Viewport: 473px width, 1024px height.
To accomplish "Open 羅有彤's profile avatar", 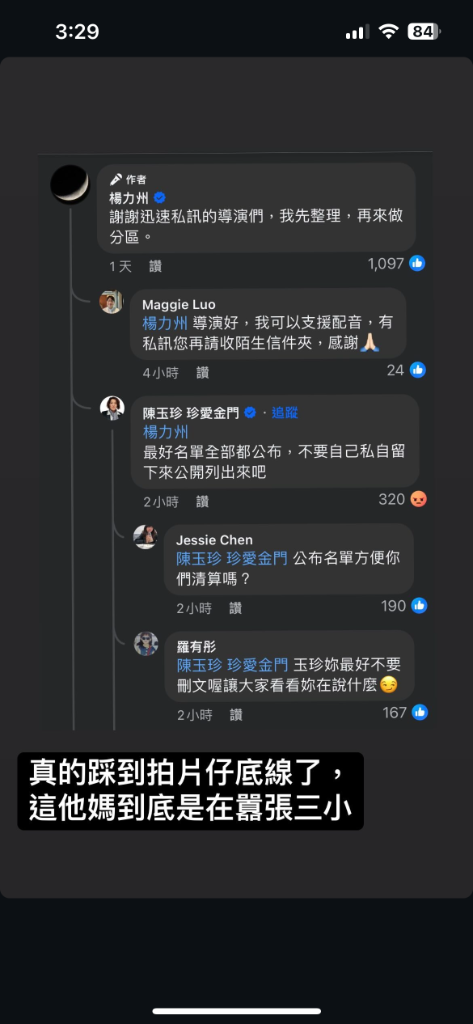I will [146, 644].
